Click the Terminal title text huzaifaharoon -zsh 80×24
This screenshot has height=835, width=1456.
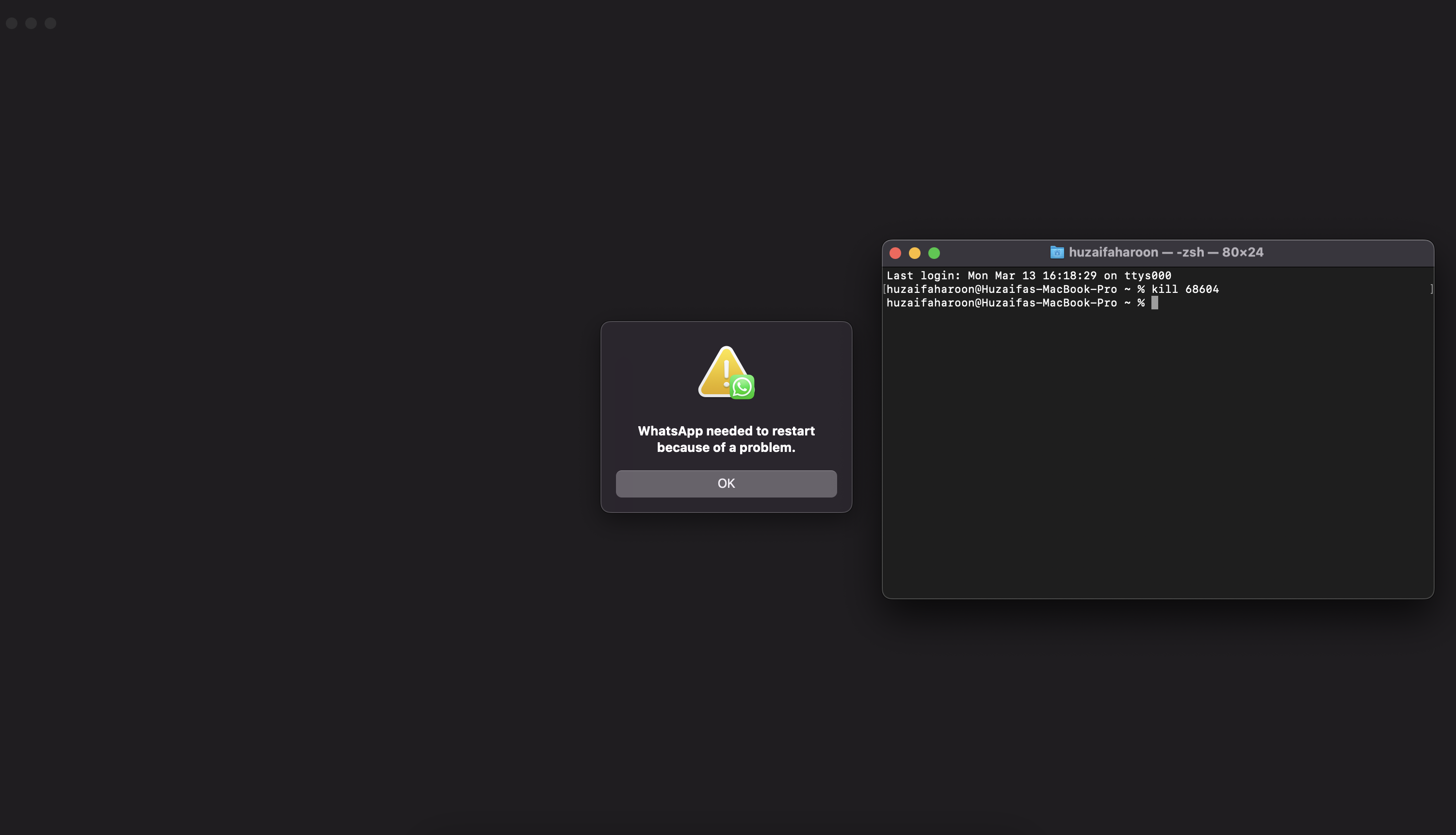pos(1166,252)
